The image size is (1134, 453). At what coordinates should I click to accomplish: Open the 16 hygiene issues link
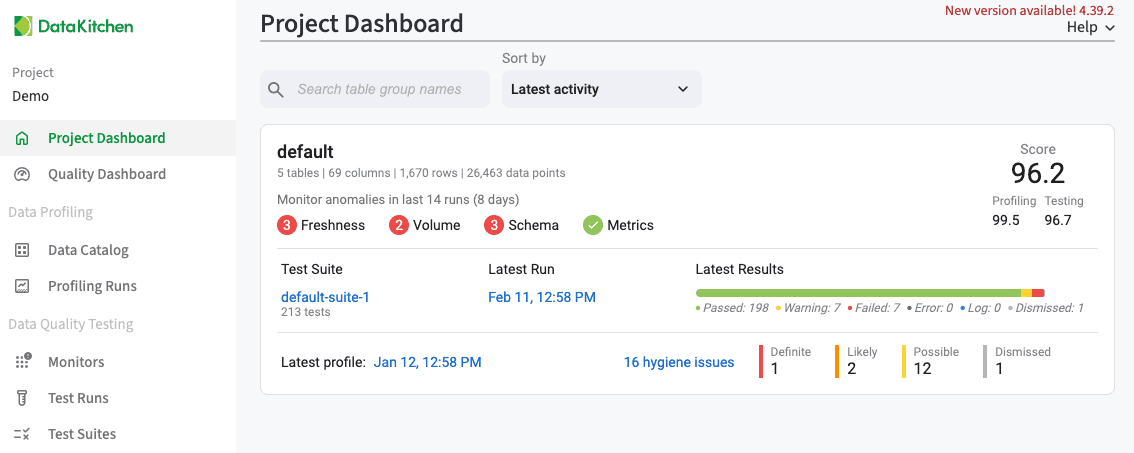[x=679, y=362]
